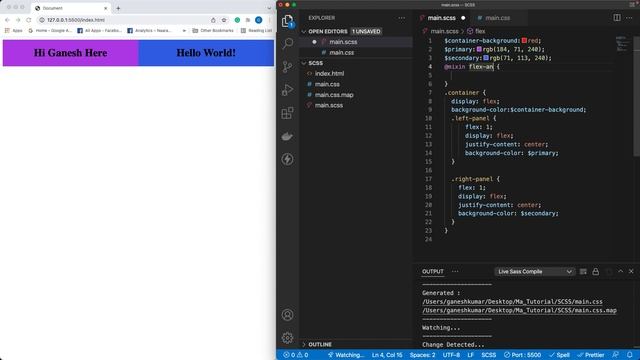Open more panel tabs via ellipsis
The height and width of the screenshot is (360, 640).
[x=455, y=271]
